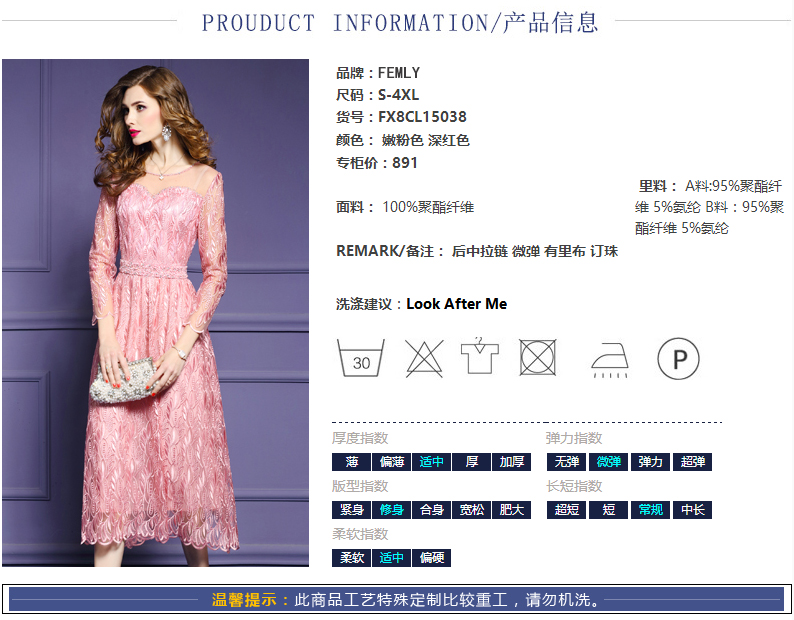Select highlighted thickness tag 适中
The width and height of the screenshot is (794, 620).
[431, 462]
